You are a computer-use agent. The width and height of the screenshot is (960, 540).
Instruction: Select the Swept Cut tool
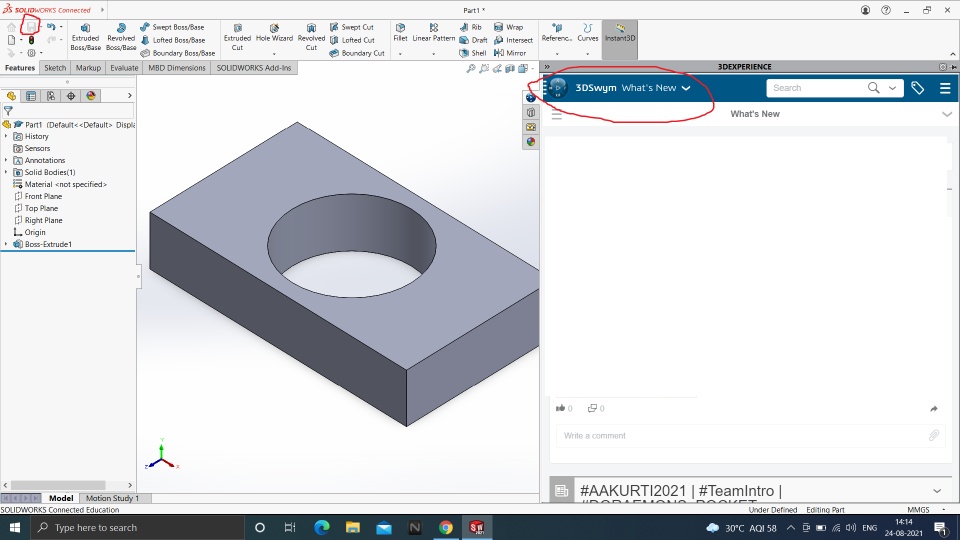351,27
